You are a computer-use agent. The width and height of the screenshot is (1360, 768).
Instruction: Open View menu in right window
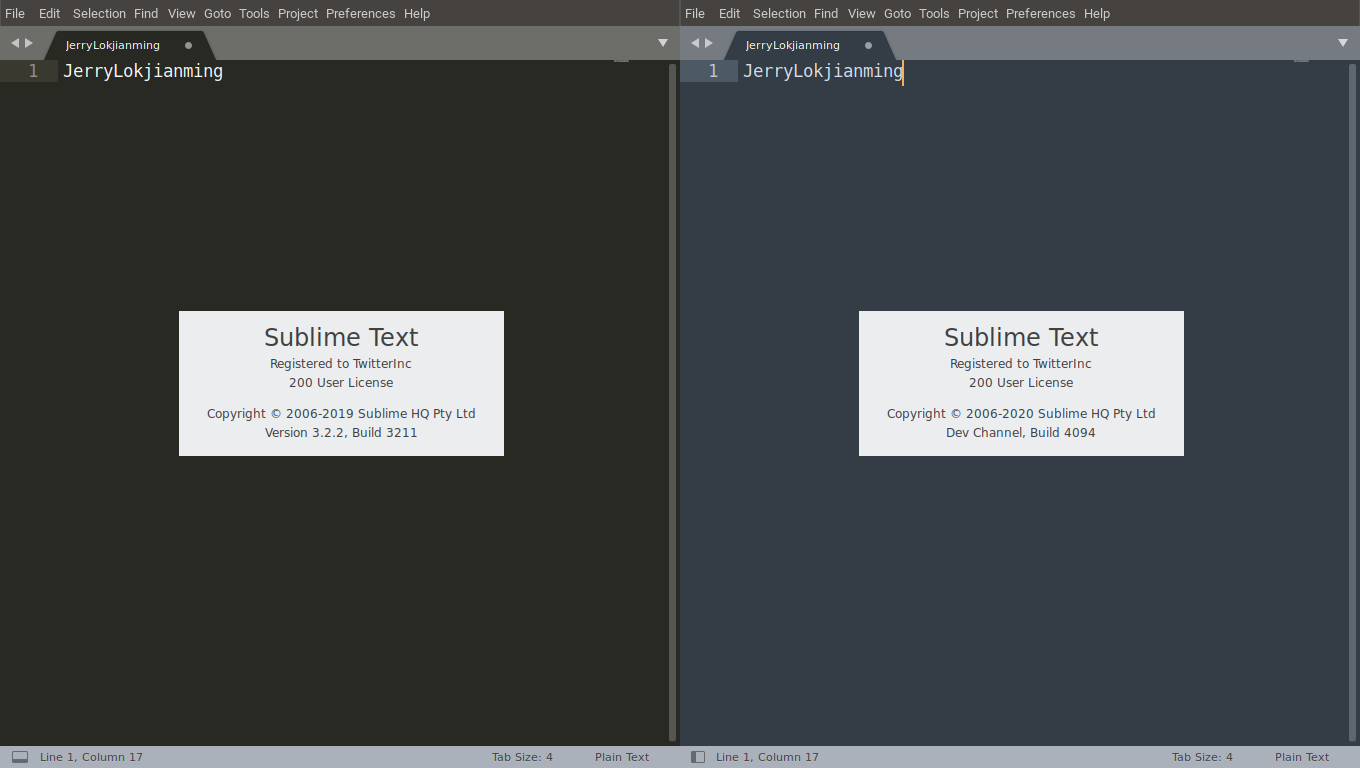coord(862,13)
